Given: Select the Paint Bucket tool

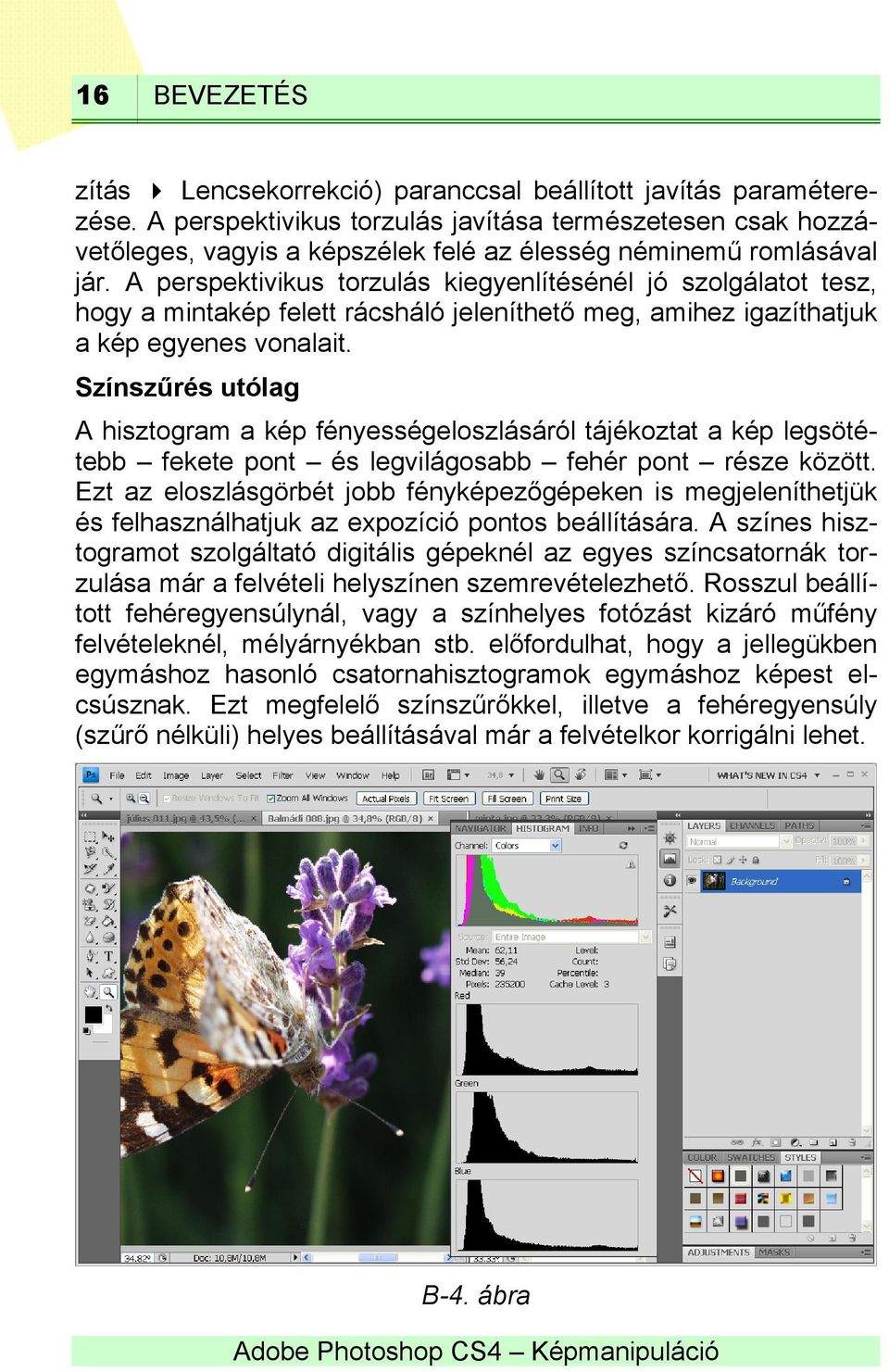Looking at the screenshot, I should coord(108,921).
